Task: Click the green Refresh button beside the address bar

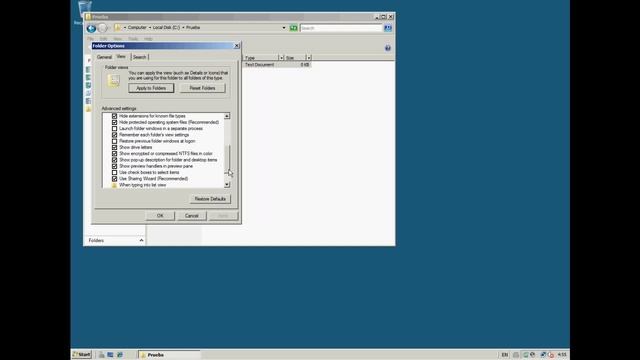Action: (x=293, y=28)
